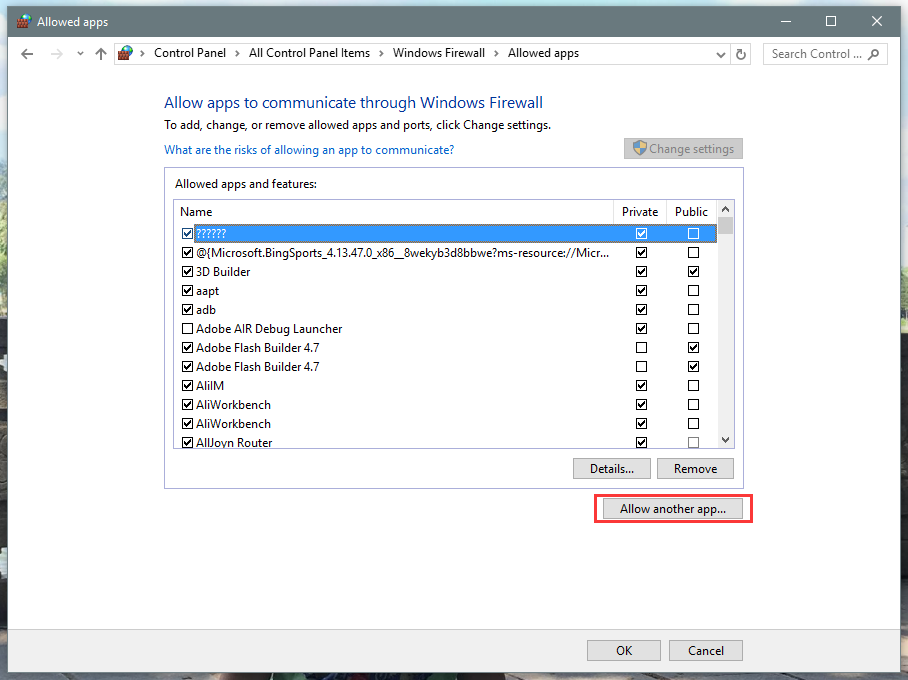908x680 pixels.
Task: Toggle Private checkbox for Adobe AIR Debug Launcher
Action: [641, 328]
